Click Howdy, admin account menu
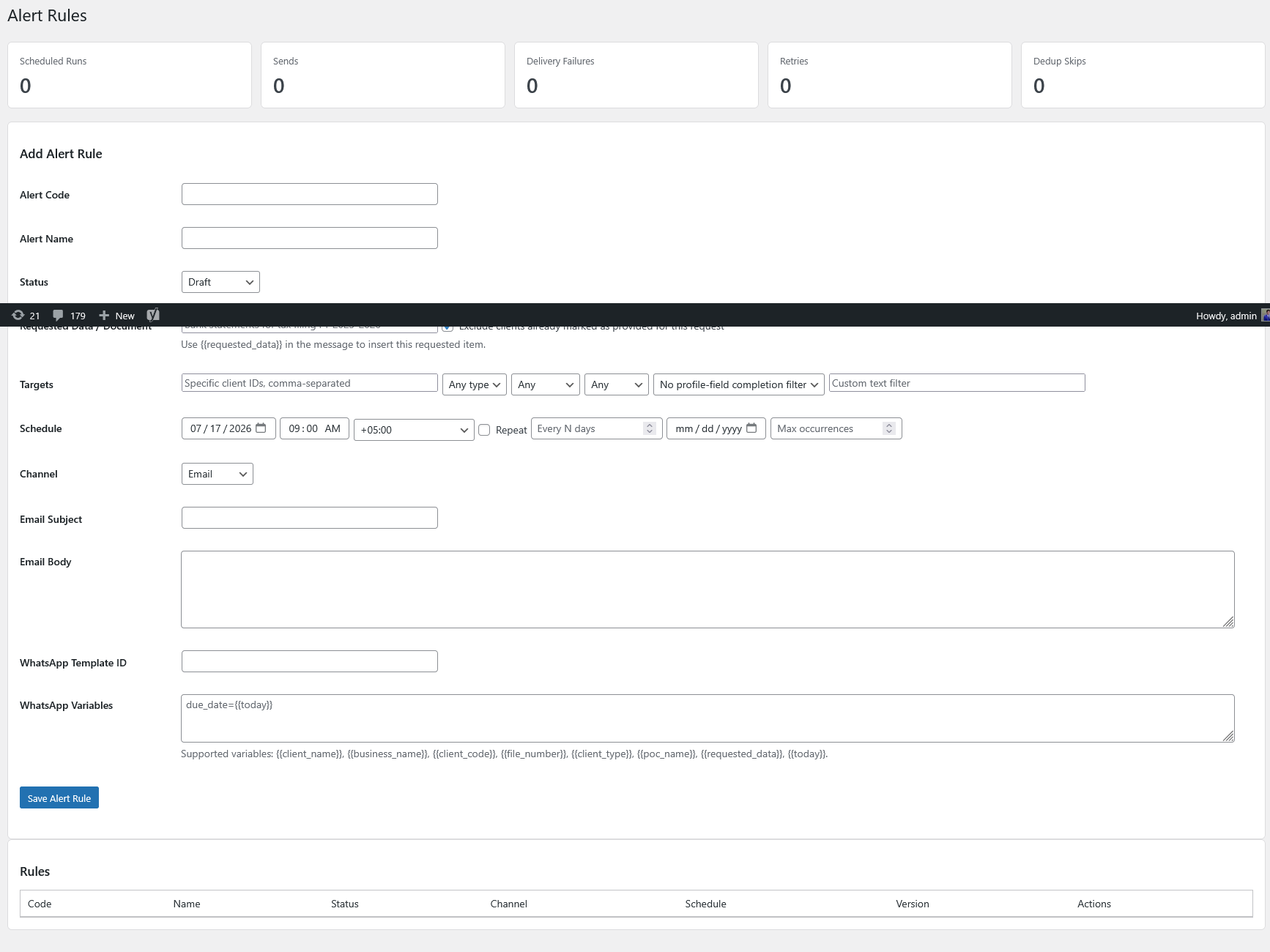 pos(1231,316)
